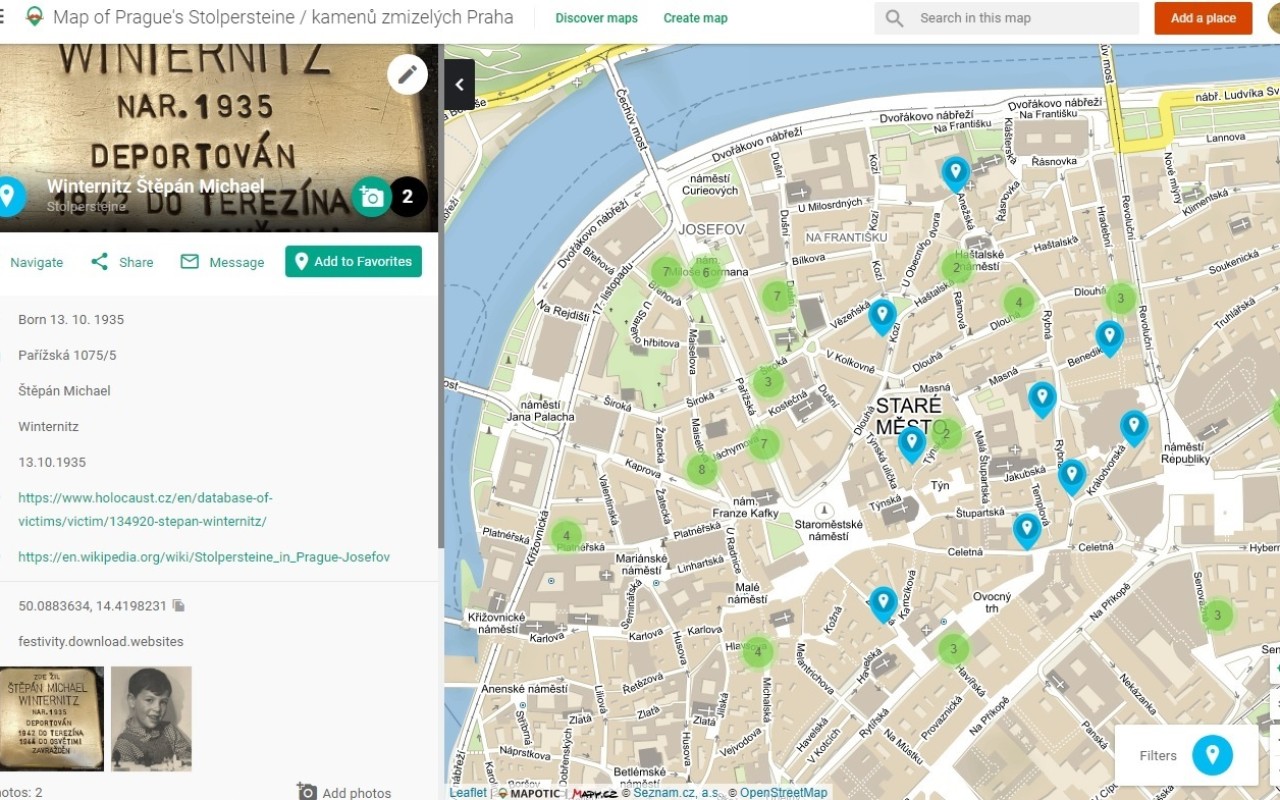Select blue marker near Benediktská street

point(1109,338)
